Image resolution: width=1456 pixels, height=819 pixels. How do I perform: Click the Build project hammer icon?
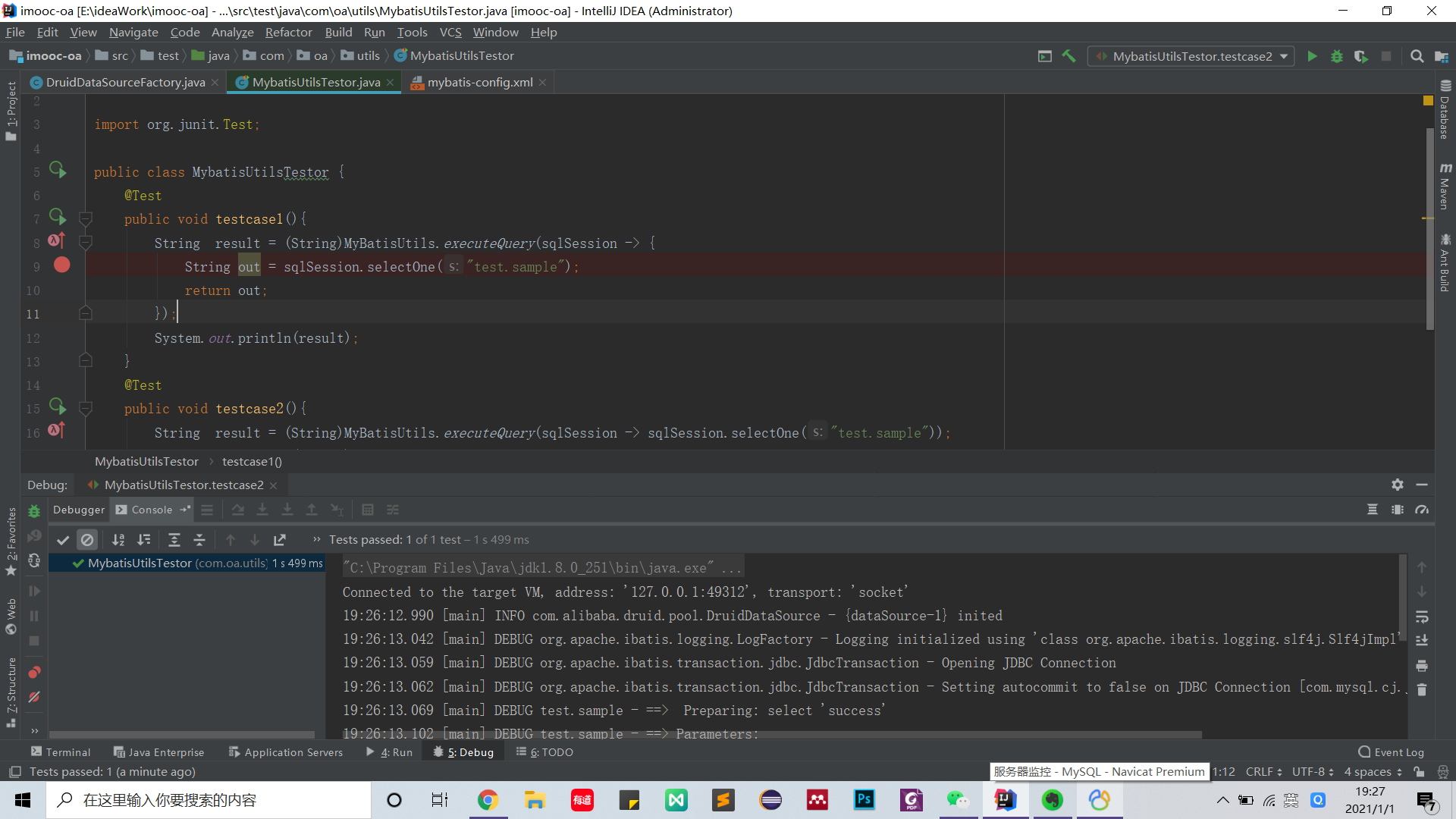tap(1068, 56)
